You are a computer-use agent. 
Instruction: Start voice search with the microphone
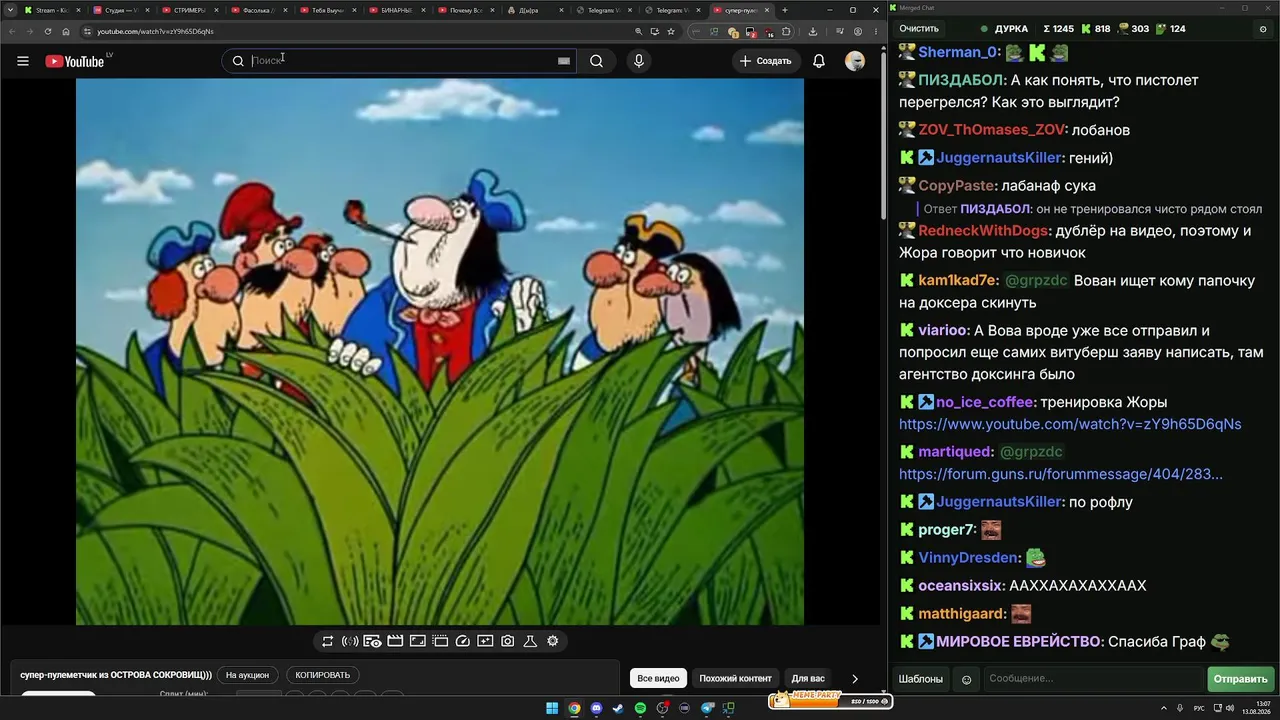pyautogui.click(x=639, y=61)
